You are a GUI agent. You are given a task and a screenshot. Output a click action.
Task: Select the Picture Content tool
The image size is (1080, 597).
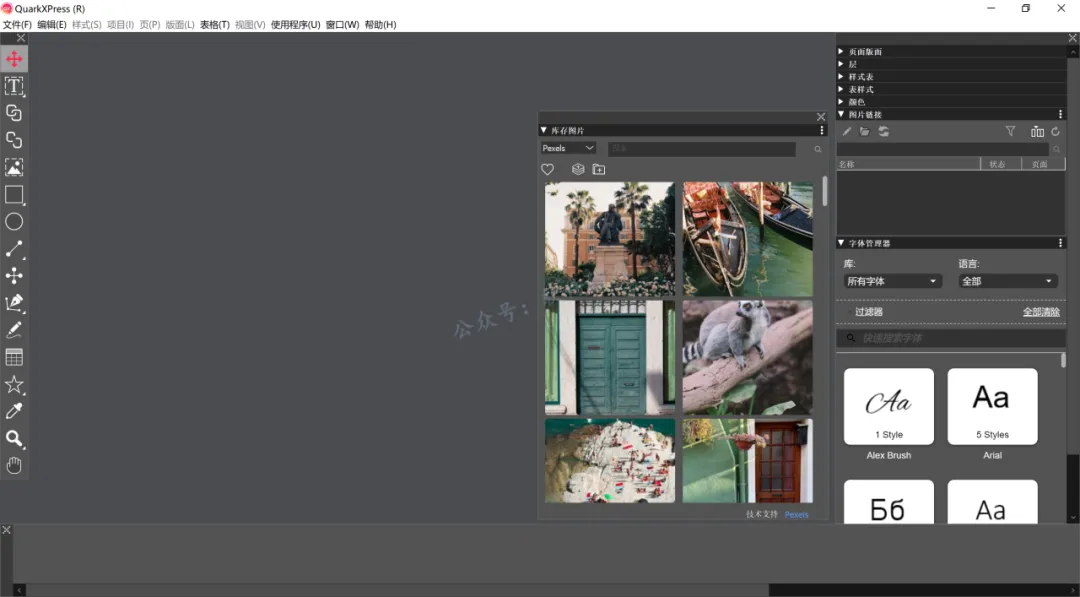tap(14, 167)
